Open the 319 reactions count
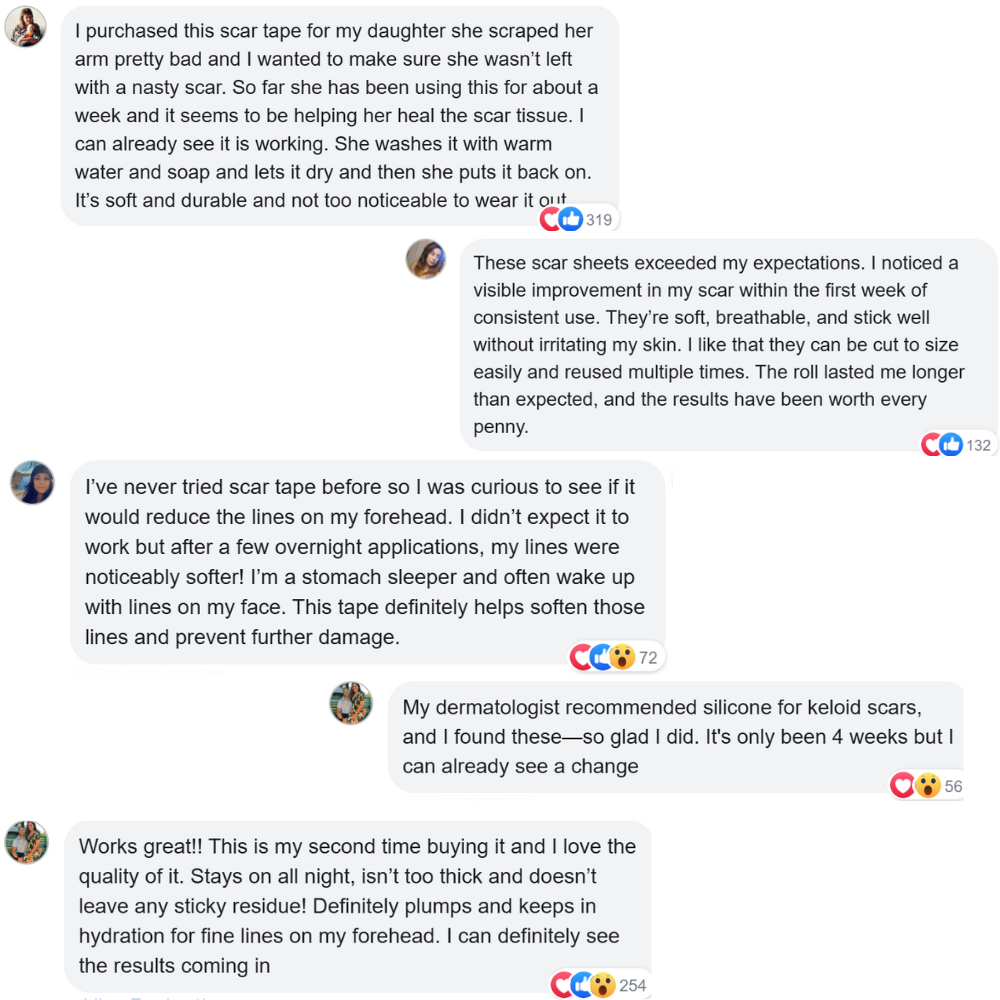This screenshot has height=1000, width=1000. pyautogui.click(x=599, y=219)
